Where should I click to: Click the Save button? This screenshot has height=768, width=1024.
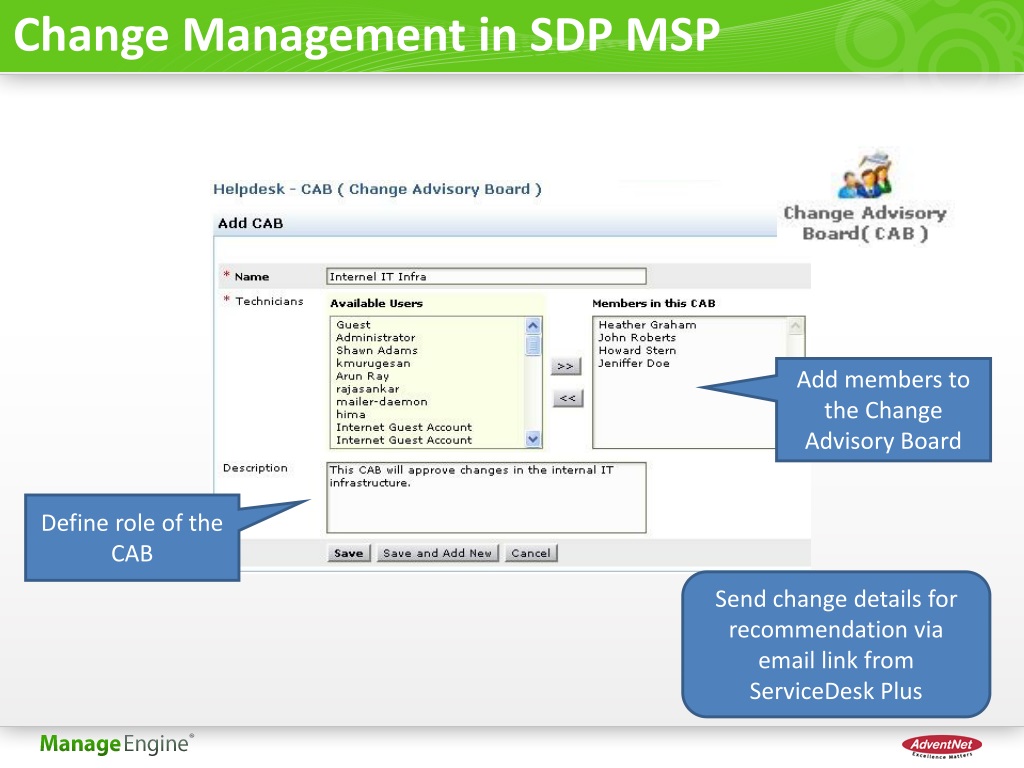pyautogui.click(x=349, y=553)
